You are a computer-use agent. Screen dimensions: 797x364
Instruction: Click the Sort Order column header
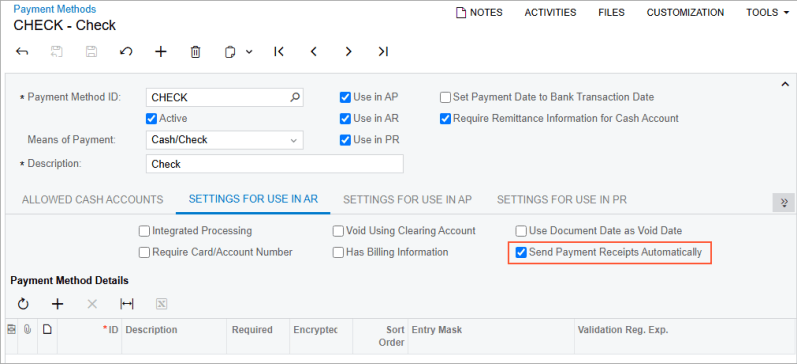pos(391,336)
